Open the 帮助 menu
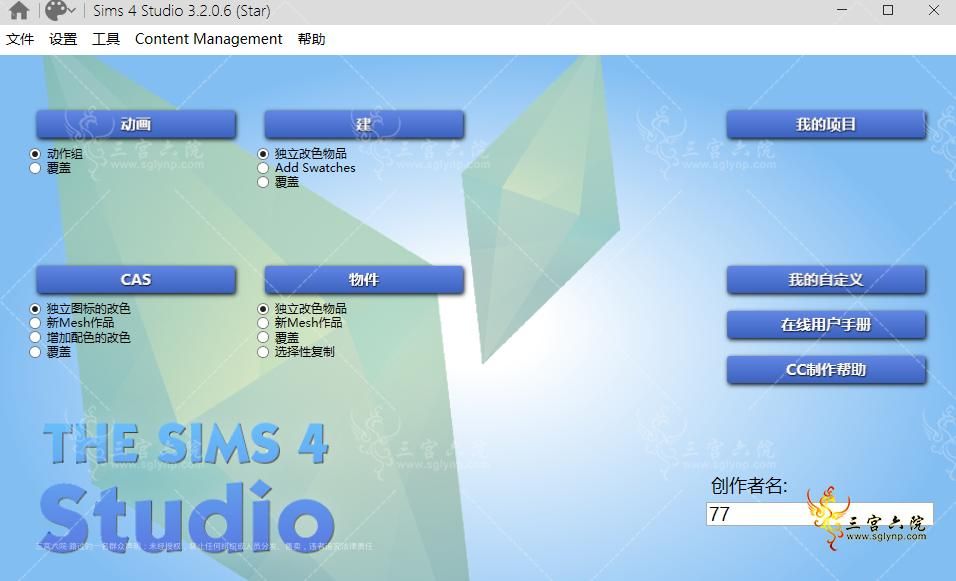The width and height of the screenshot is (956, 581). (311, 39)
